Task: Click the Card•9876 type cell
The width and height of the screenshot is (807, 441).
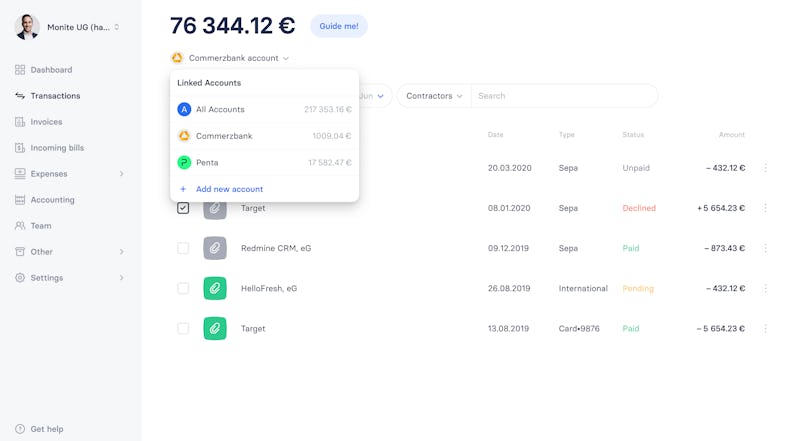Action: (579, 328)
